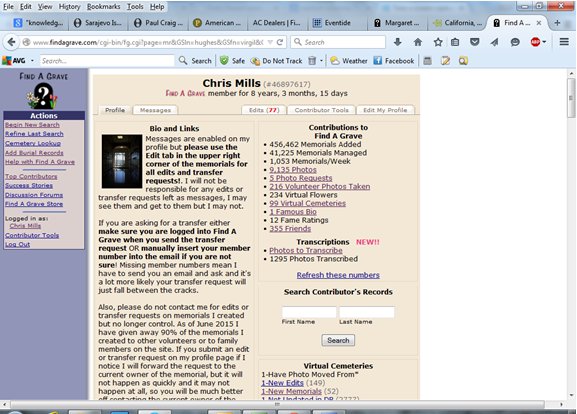Click the Firefox search box
The height and width of the screenshot is (414, 577).
[338, 42]
